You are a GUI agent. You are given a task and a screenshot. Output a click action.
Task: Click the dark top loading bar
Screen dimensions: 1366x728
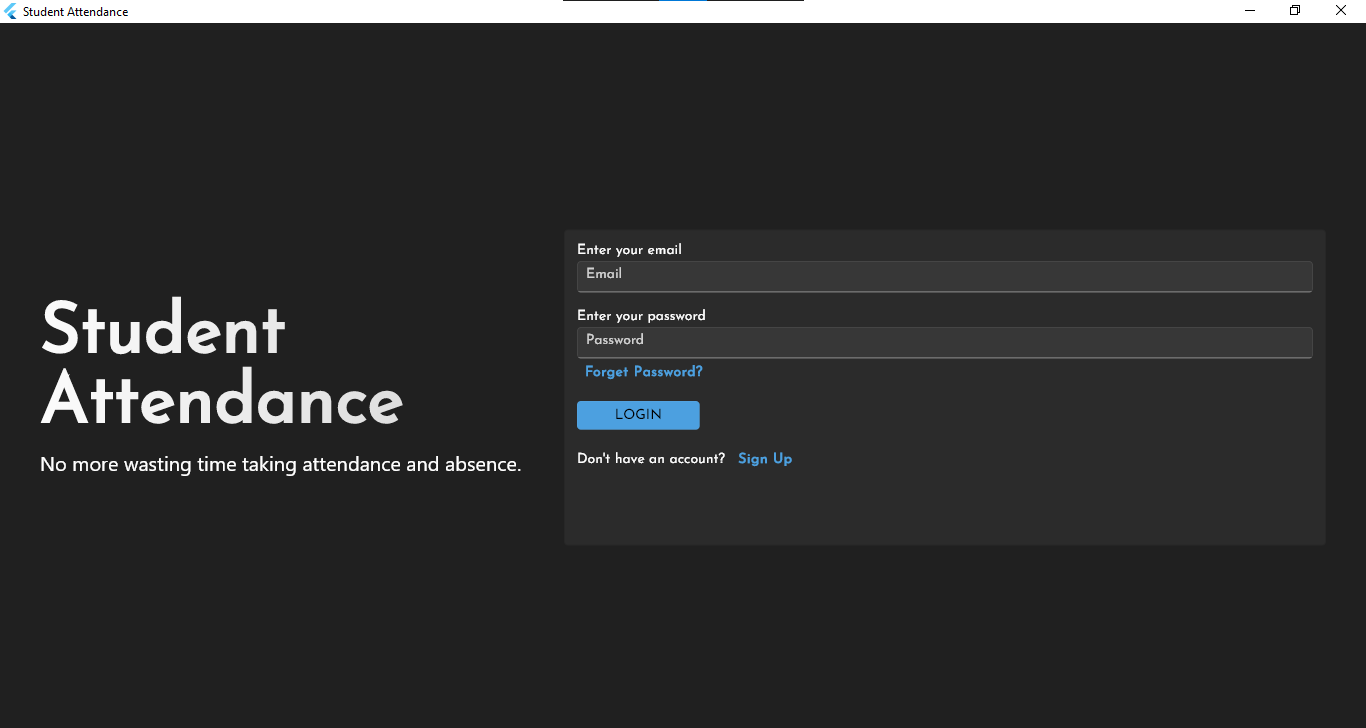click(x=600, y=3)
